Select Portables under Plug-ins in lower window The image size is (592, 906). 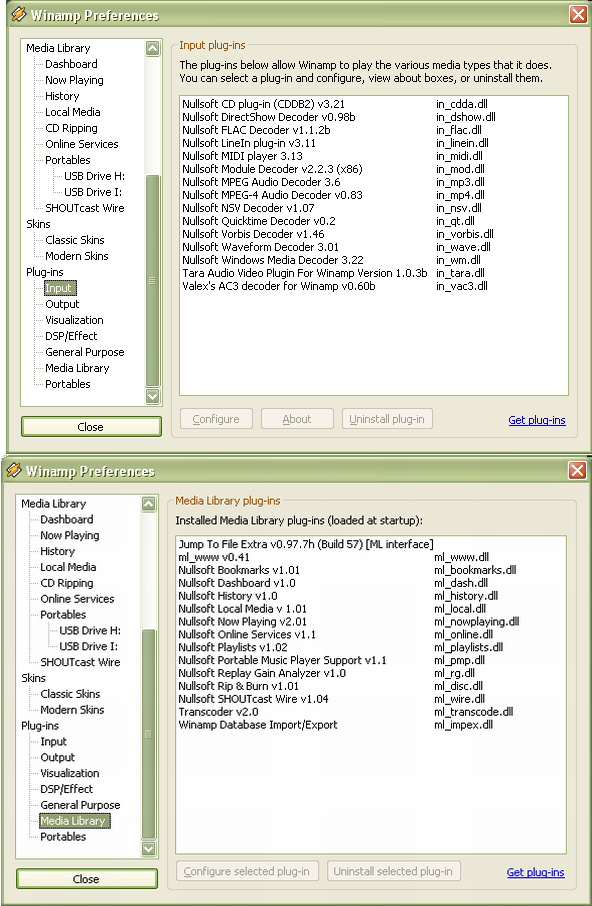point(63,837)
